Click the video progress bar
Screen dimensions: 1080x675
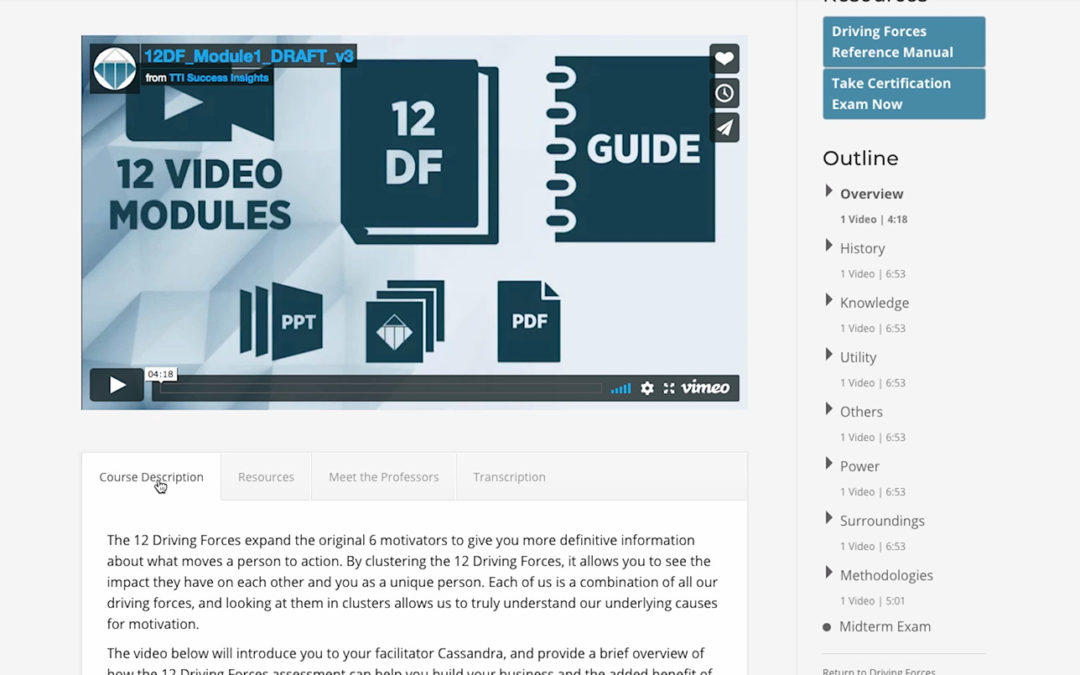click(x=380, y=388)
